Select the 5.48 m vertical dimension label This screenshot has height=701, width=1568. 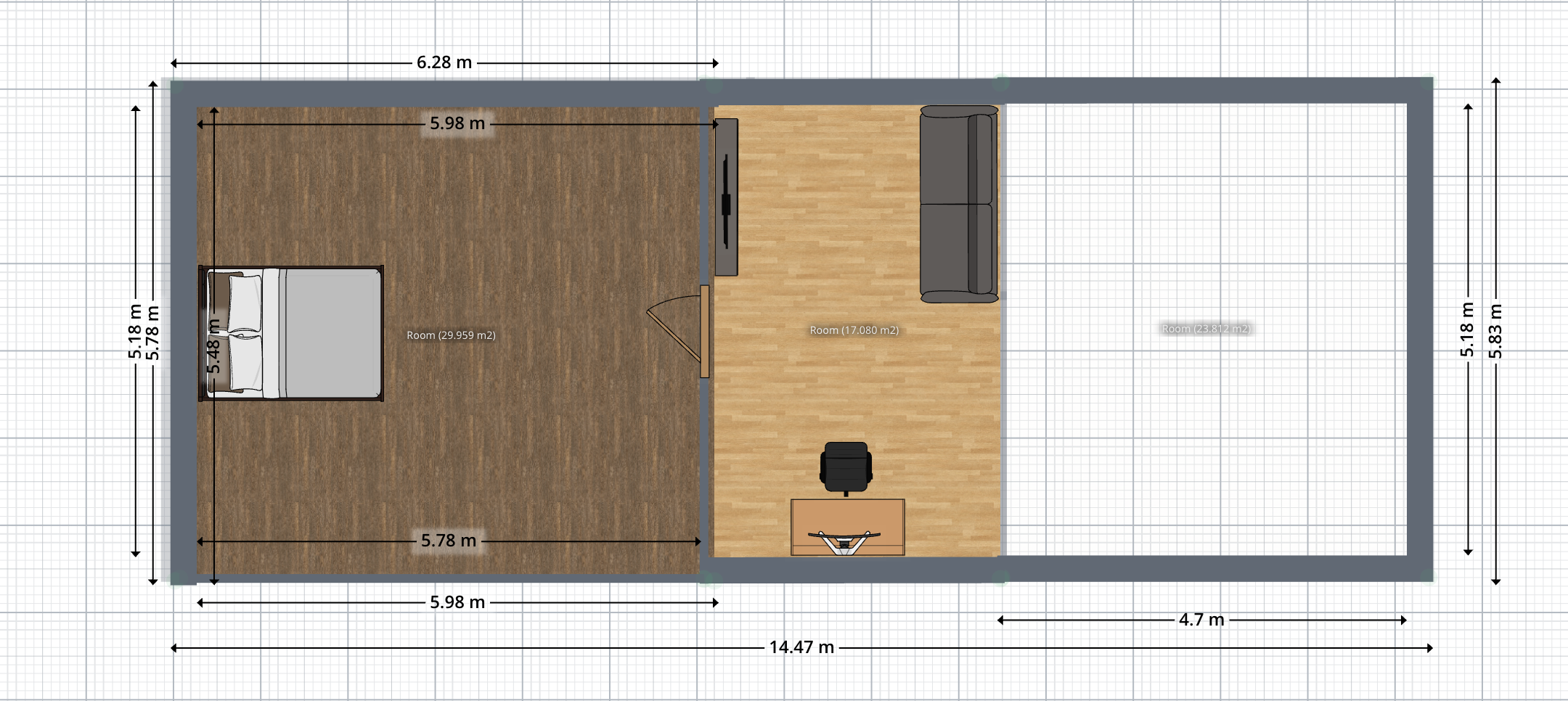click(213, 347)
